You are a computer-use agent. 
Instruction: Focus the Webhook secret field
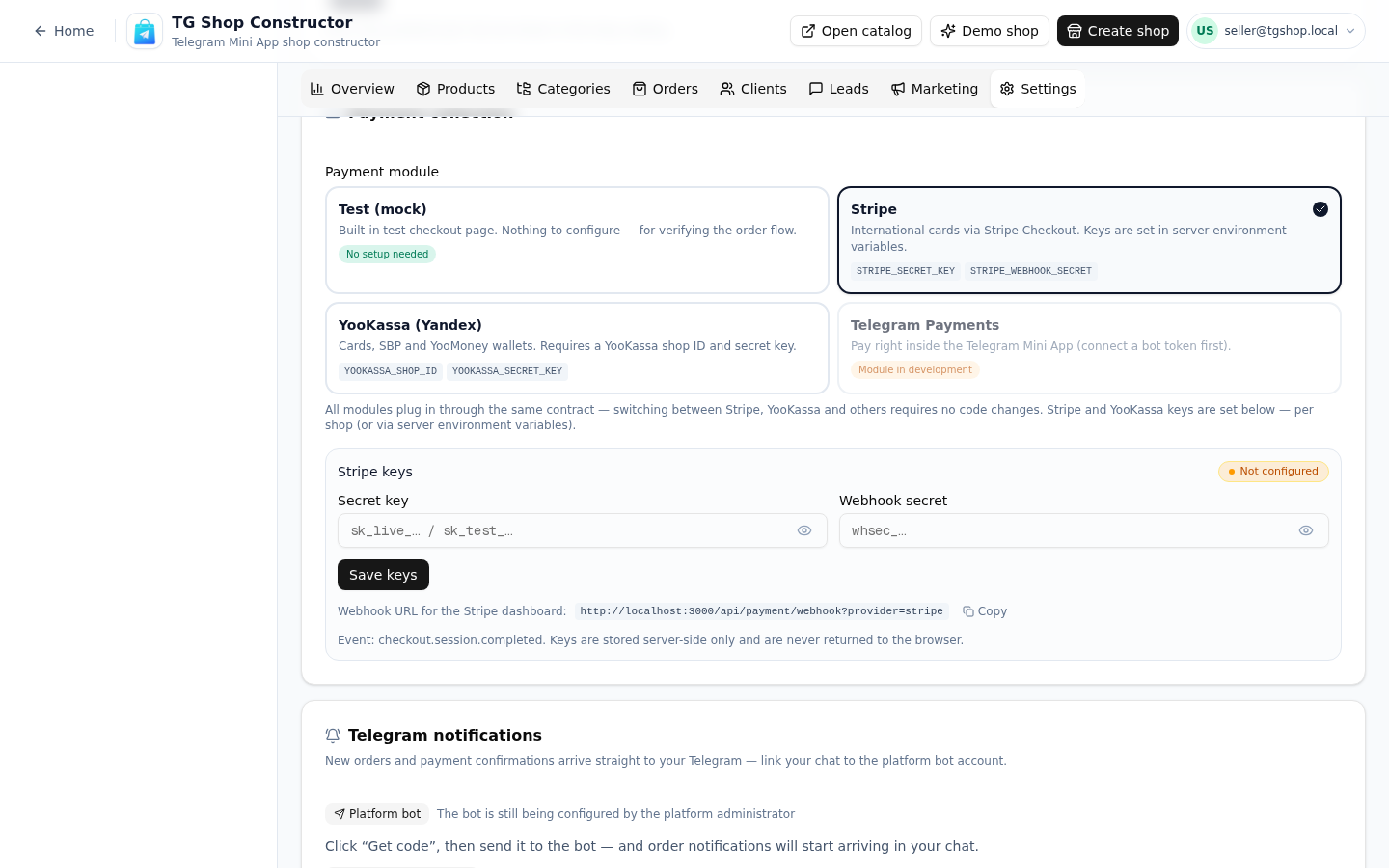pos(1084,530)
